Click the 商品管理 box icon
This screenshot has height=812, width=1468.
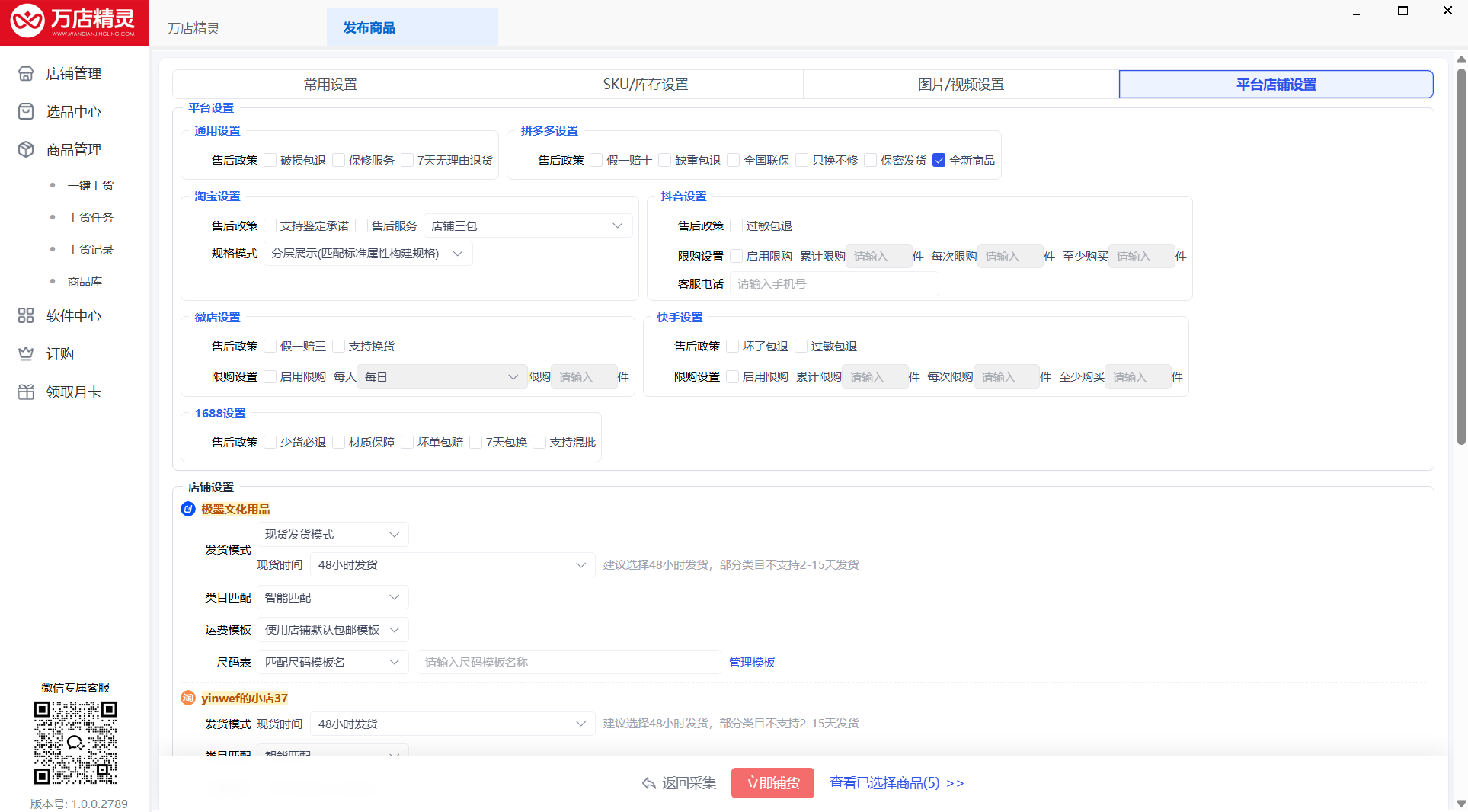pos(26,150)
